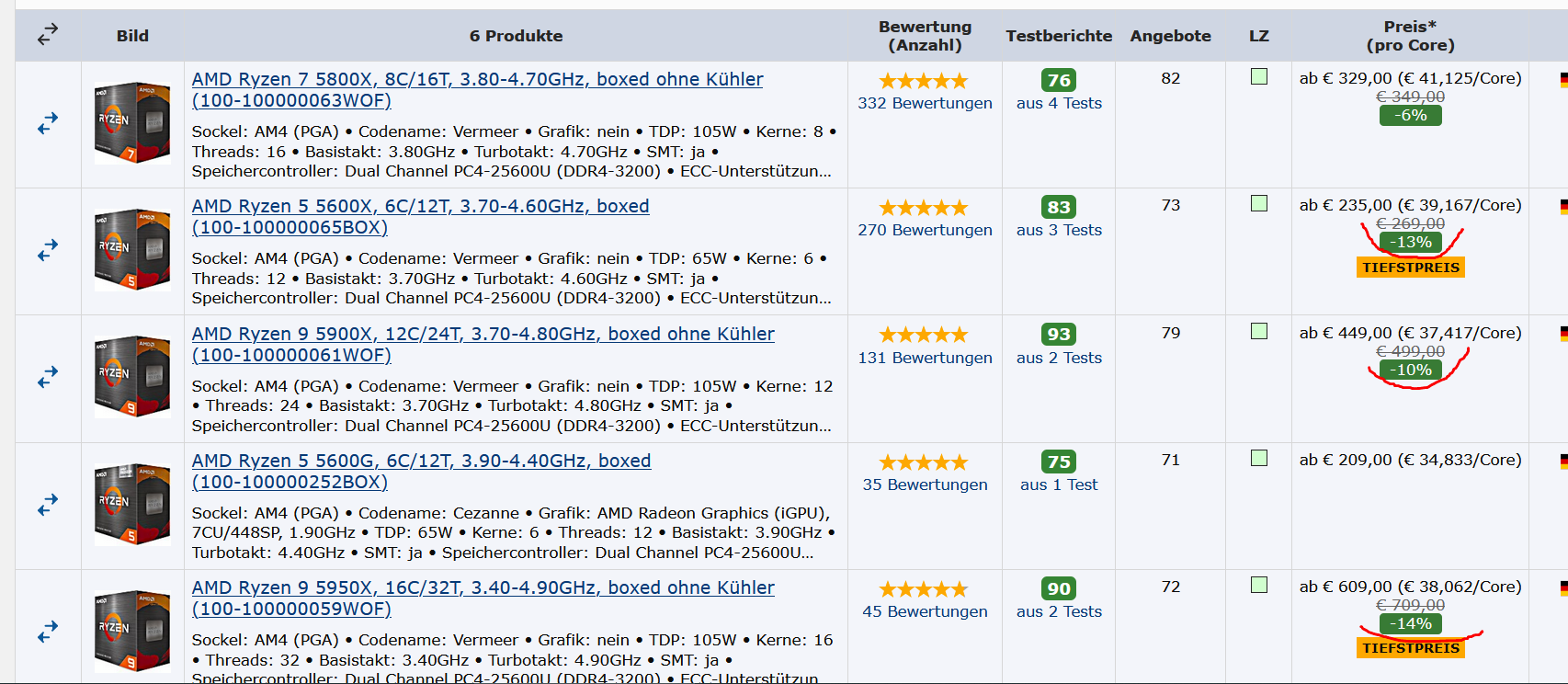Click TIEFSTPREIS label on Ryzen 9 5950X
Screen dimensions: 1568x684
tap(1411, 648)
